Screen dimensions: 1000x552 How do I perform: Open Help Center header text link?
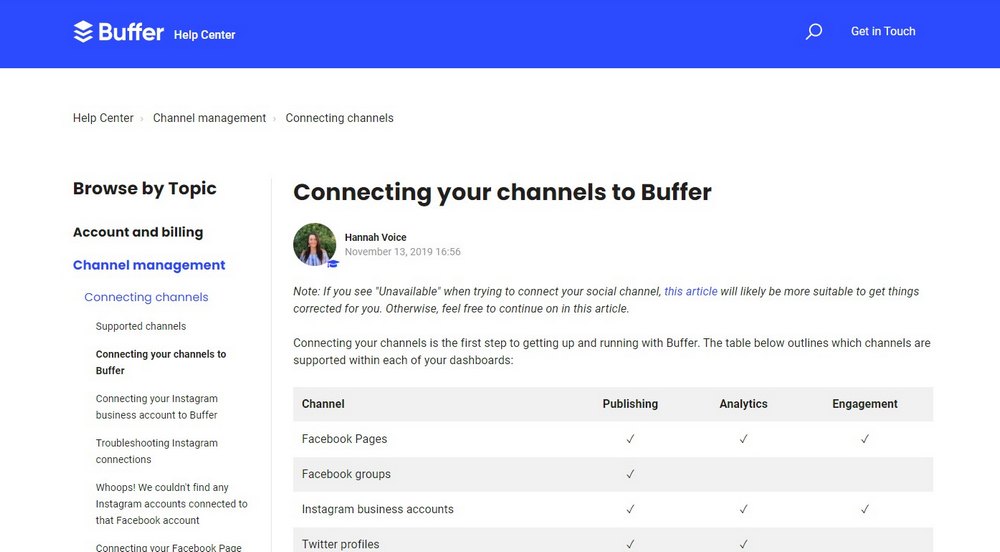(x=204, y=35)
